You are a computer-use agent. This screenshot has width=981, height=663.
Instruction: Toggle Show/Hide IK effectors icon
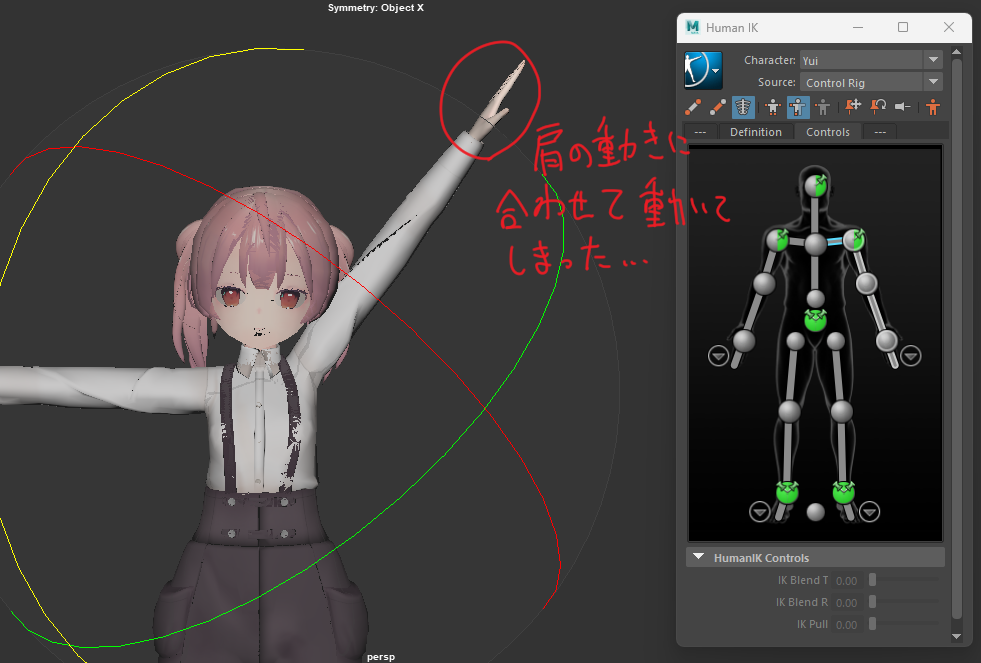(x=693, y=107)
